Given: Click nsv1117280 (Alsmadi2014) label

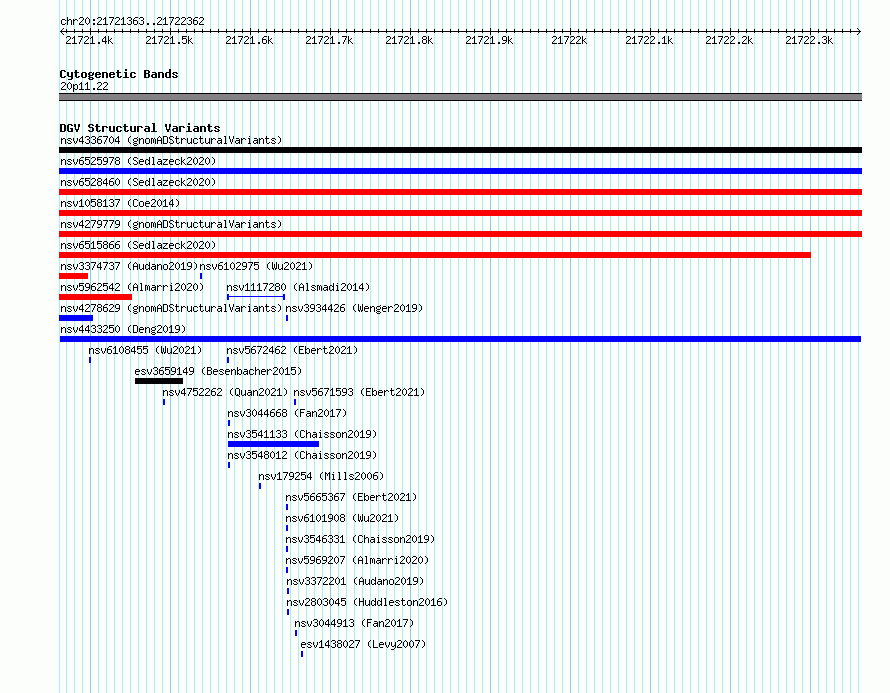Looking at the screenshot, I should (x=298, y=287).
